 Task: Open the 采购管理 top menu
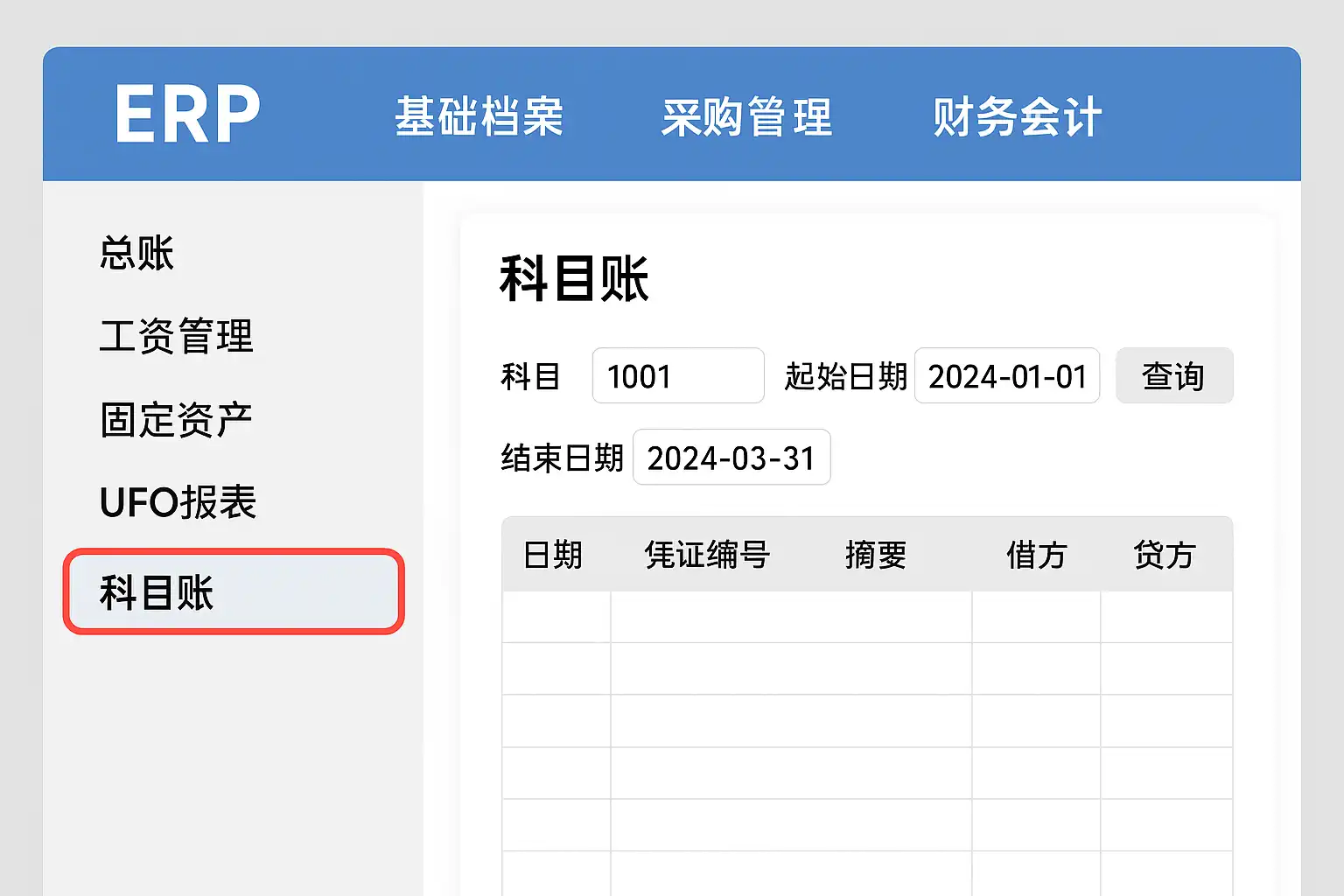[x=746, y=117]
